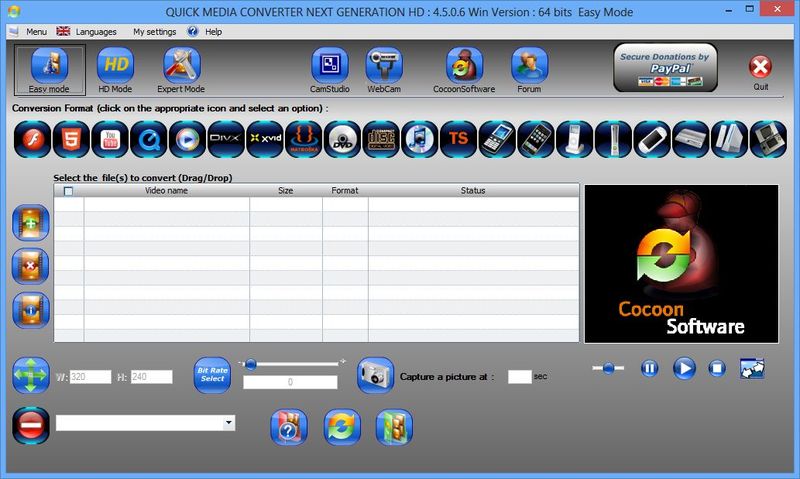Choose QuickTime conversion format
Image resolution: width=800 pixels, height=479 pixels.
[x=148, y=139]
